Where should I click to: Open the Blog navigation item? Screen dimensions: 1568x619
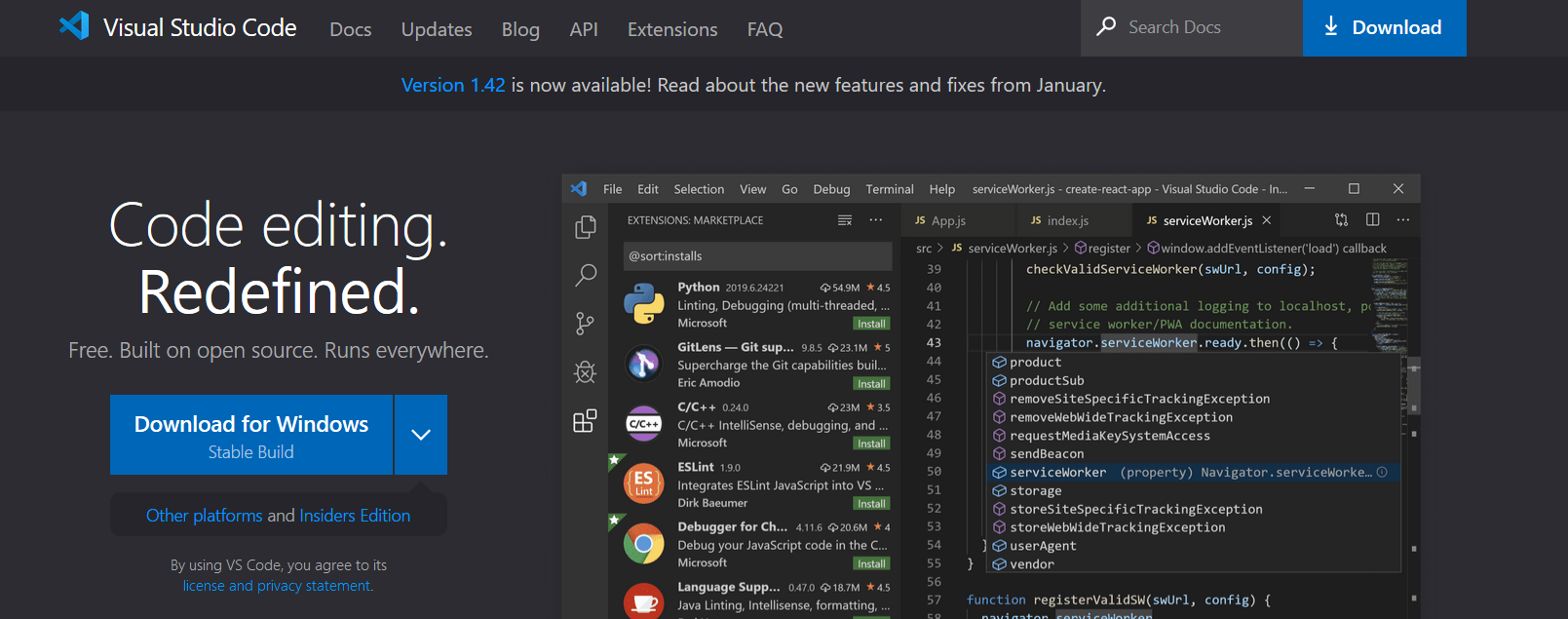[520, 29]
